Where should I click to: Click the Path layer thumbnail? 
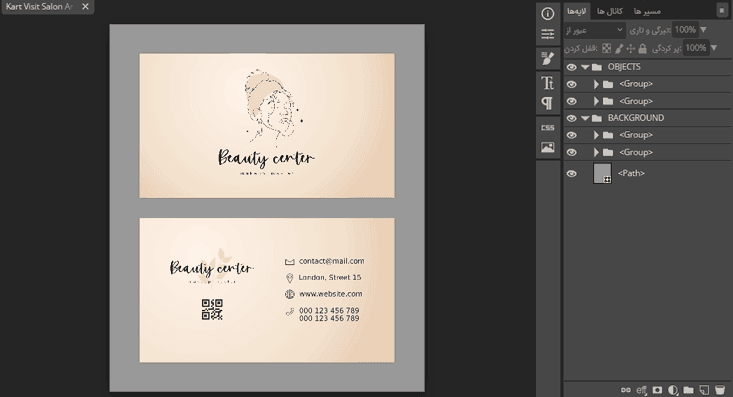(602, 173)
